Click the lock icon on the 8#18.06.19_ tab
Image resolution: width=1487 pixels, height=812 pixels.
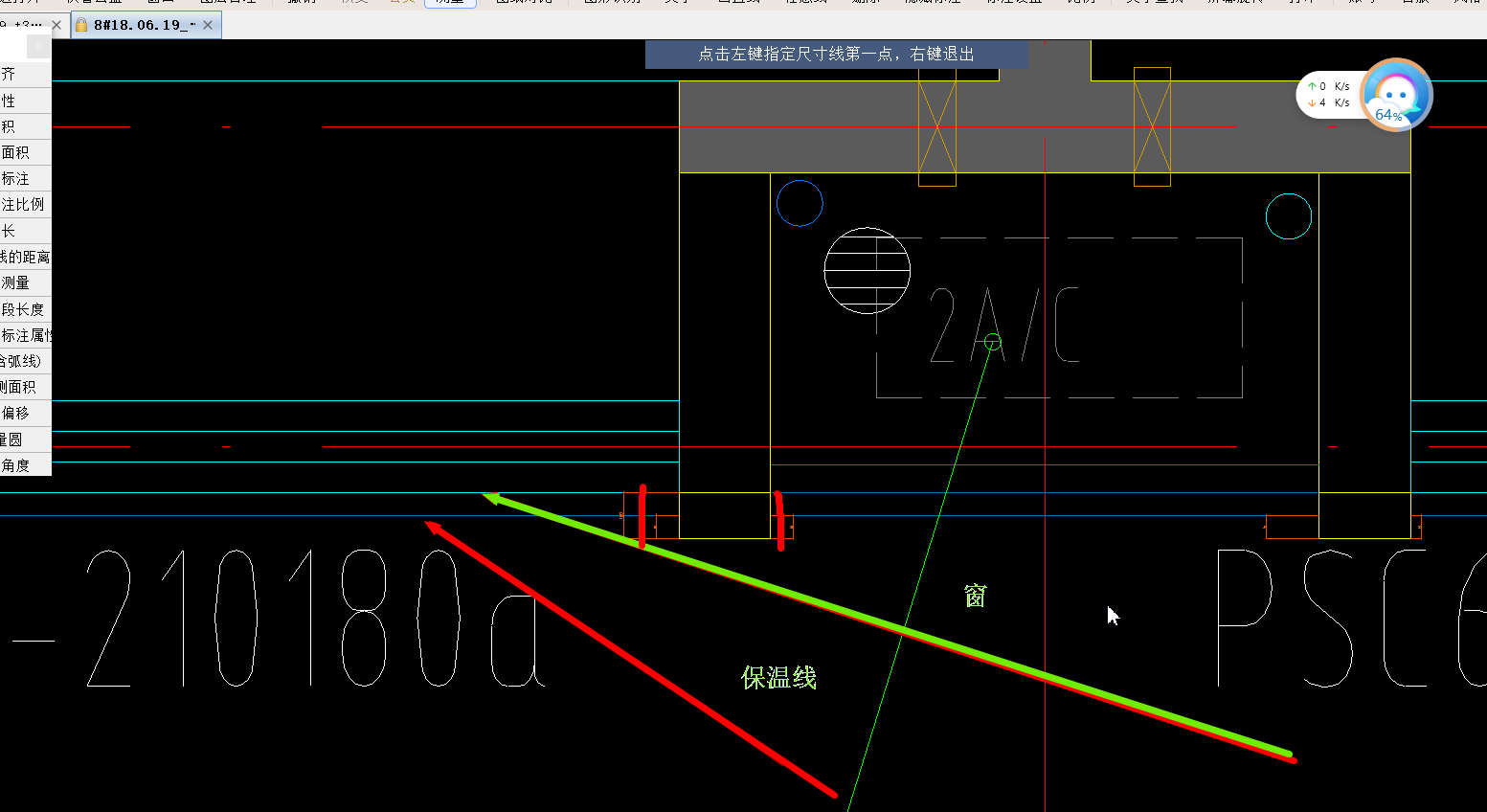(x=81, y=25)
